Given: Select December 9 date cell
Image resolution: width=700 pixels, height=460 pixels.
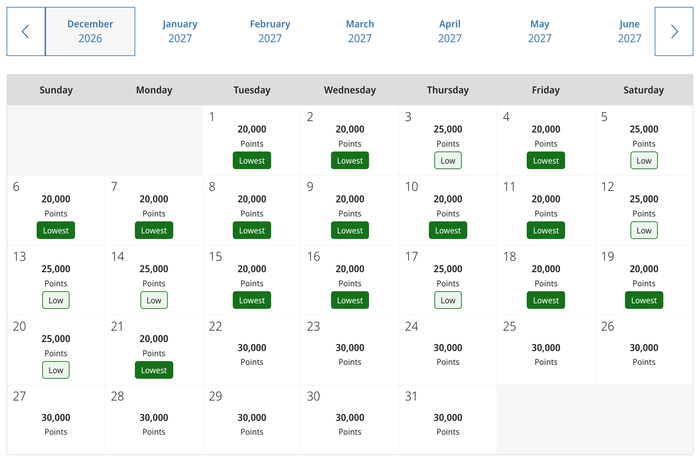Looking at the screenshot, I should (x=350, y=210).
